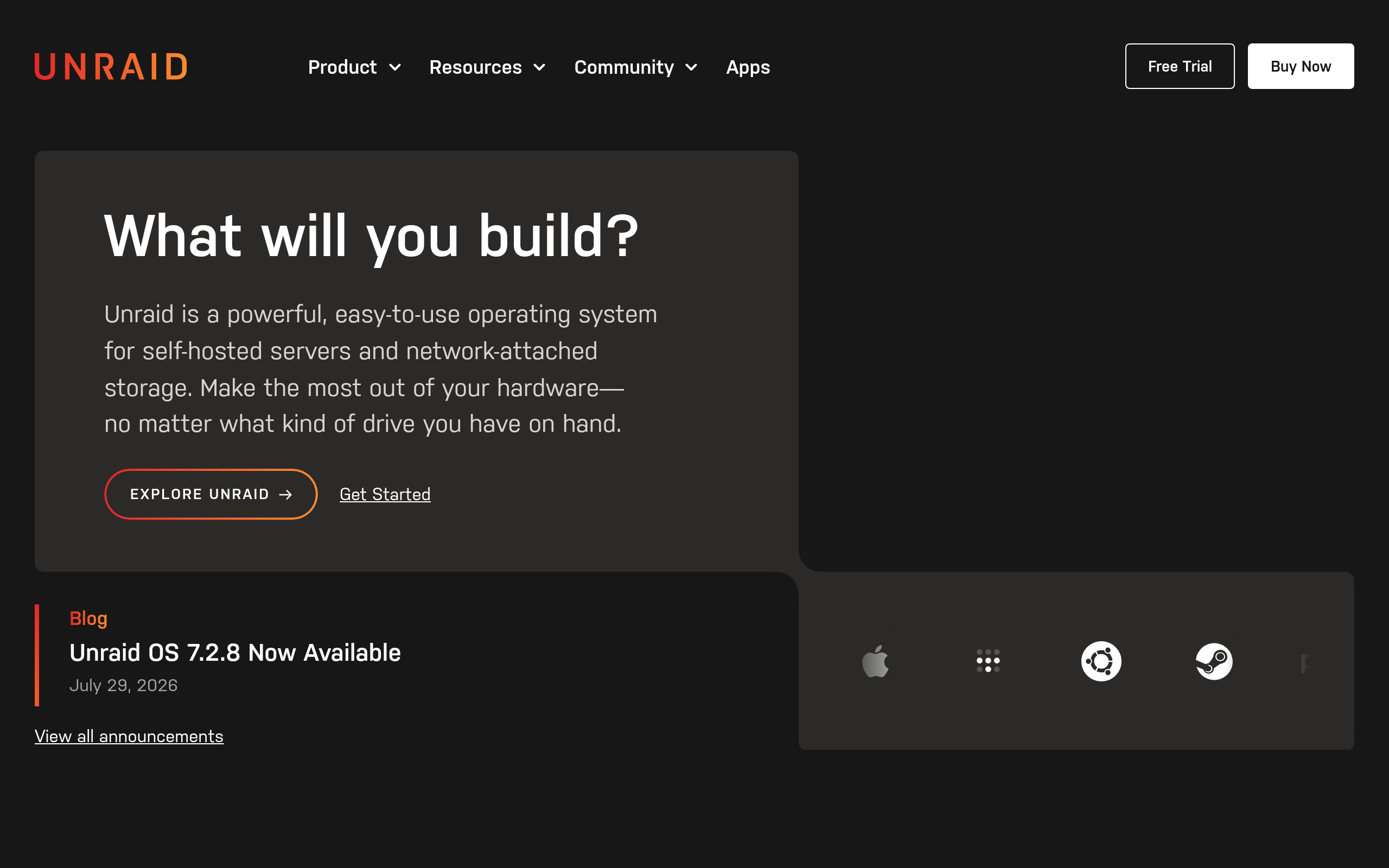Screen dimensions: 1389x868
Task: Expand the Product dropdown menu
Action: point(355,67)
